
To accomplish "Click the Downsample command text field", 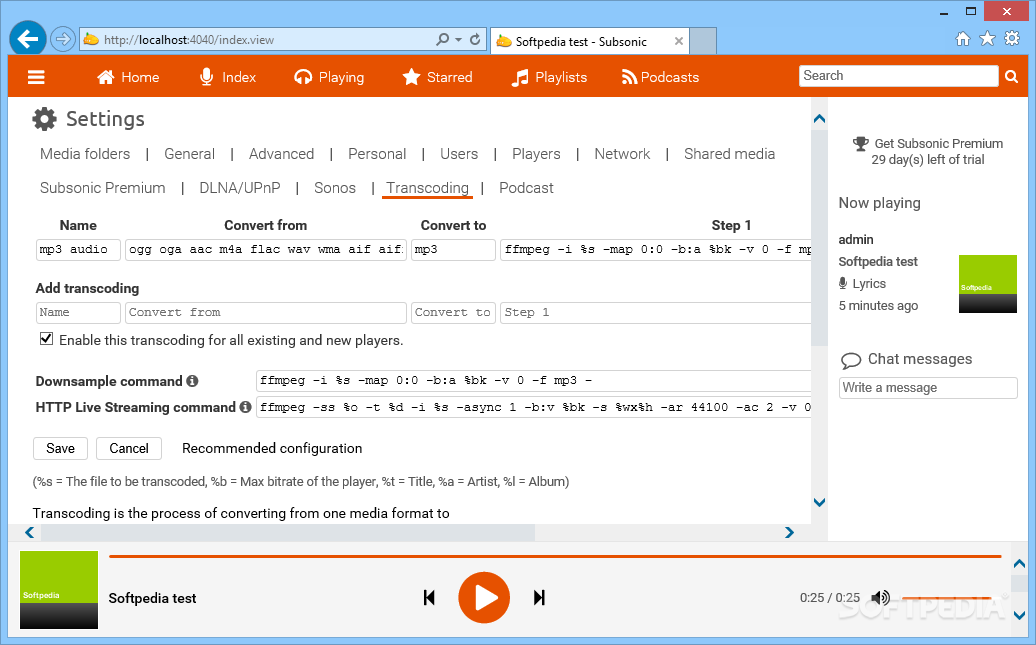I will pyautogui.click(x=534, y=381).
